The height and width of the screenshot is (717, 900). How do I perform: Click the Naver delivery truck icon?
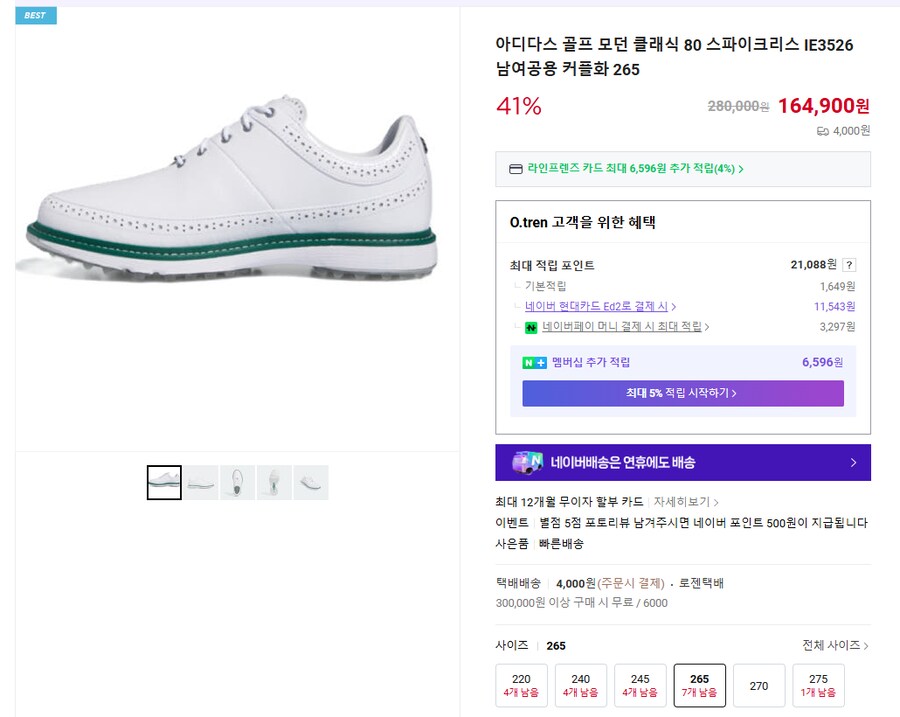pyautogui.click(x=528, y=462)
